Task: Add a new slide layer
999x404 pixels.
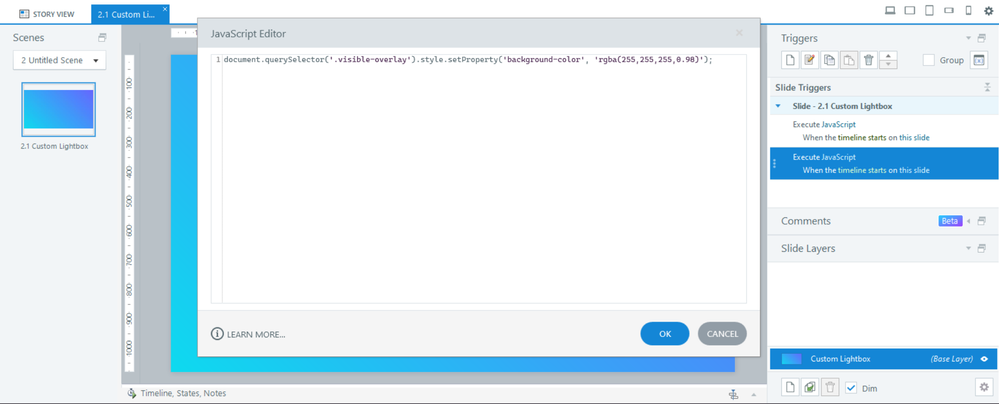Action: [790, 387]
